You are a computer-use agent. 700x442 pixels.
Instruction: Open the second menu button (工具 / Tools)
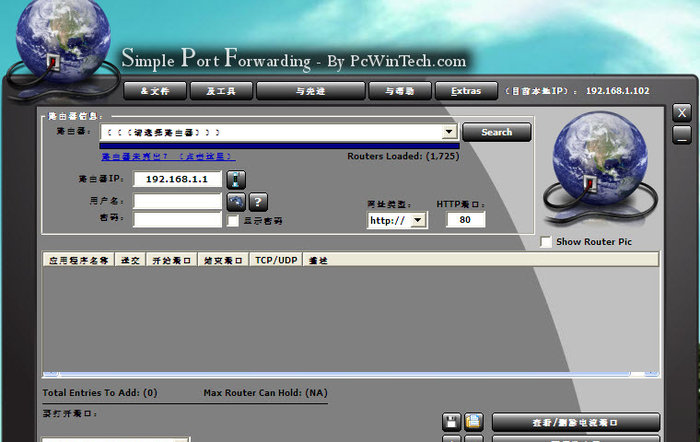pyautogui.click(x=221, y=91)
